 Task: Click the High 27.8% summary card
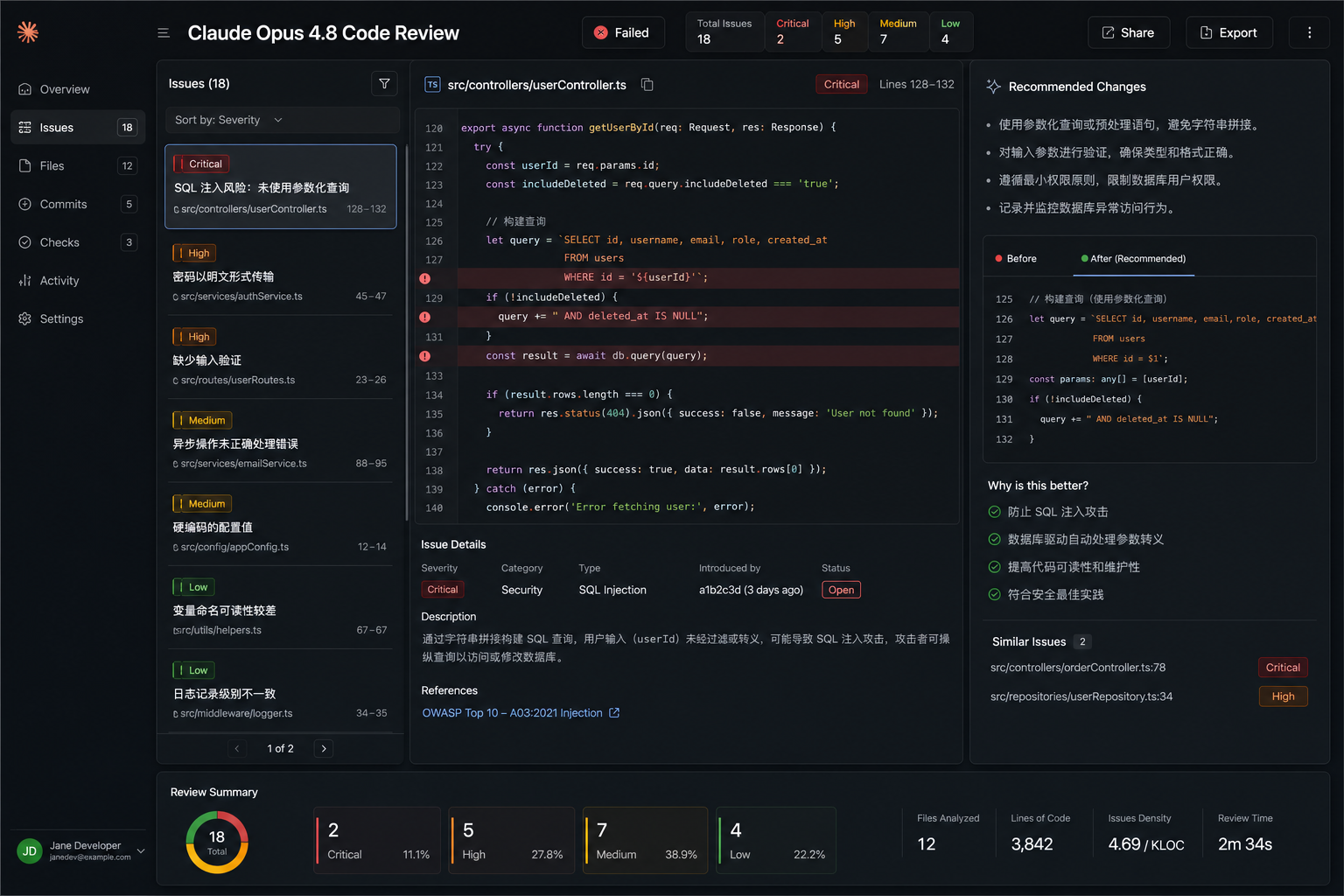click(512, 841)
